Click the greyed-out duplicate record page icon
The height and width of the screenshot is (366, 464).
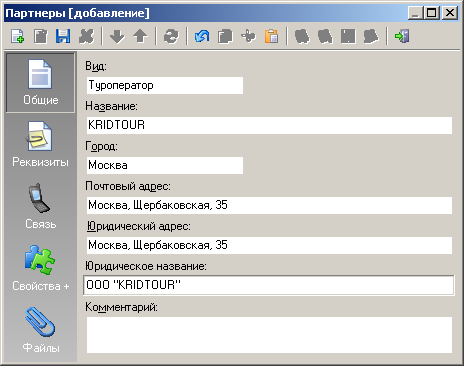[x=41, y=36]
